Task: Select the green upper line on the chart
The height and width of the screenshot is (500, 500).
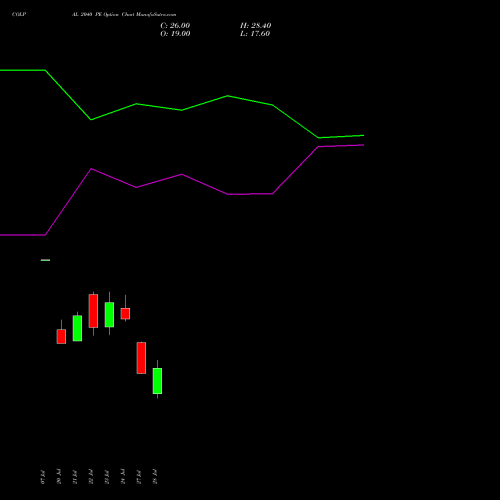Action: click(182, 110)
